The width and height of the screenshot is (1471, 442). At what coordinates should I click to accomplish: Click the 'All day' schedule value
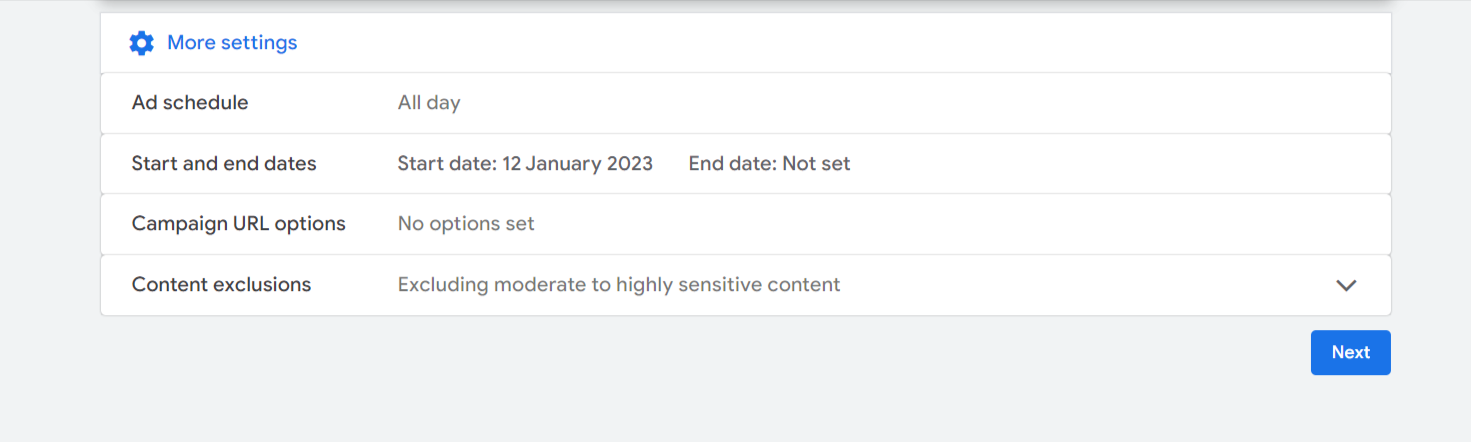coord(429,103)
